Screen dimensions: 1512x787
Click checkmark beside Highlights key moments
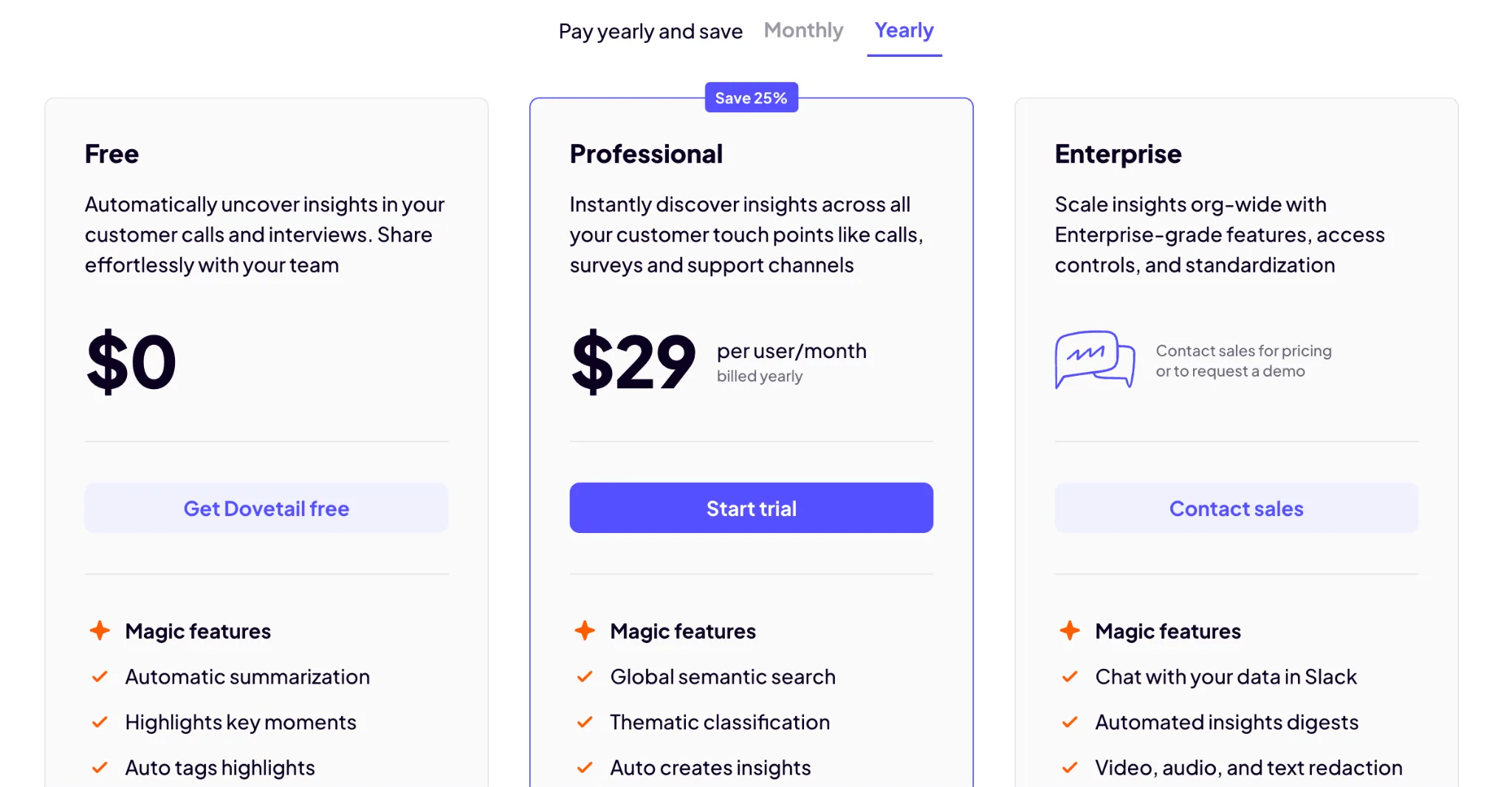(100, 722)
